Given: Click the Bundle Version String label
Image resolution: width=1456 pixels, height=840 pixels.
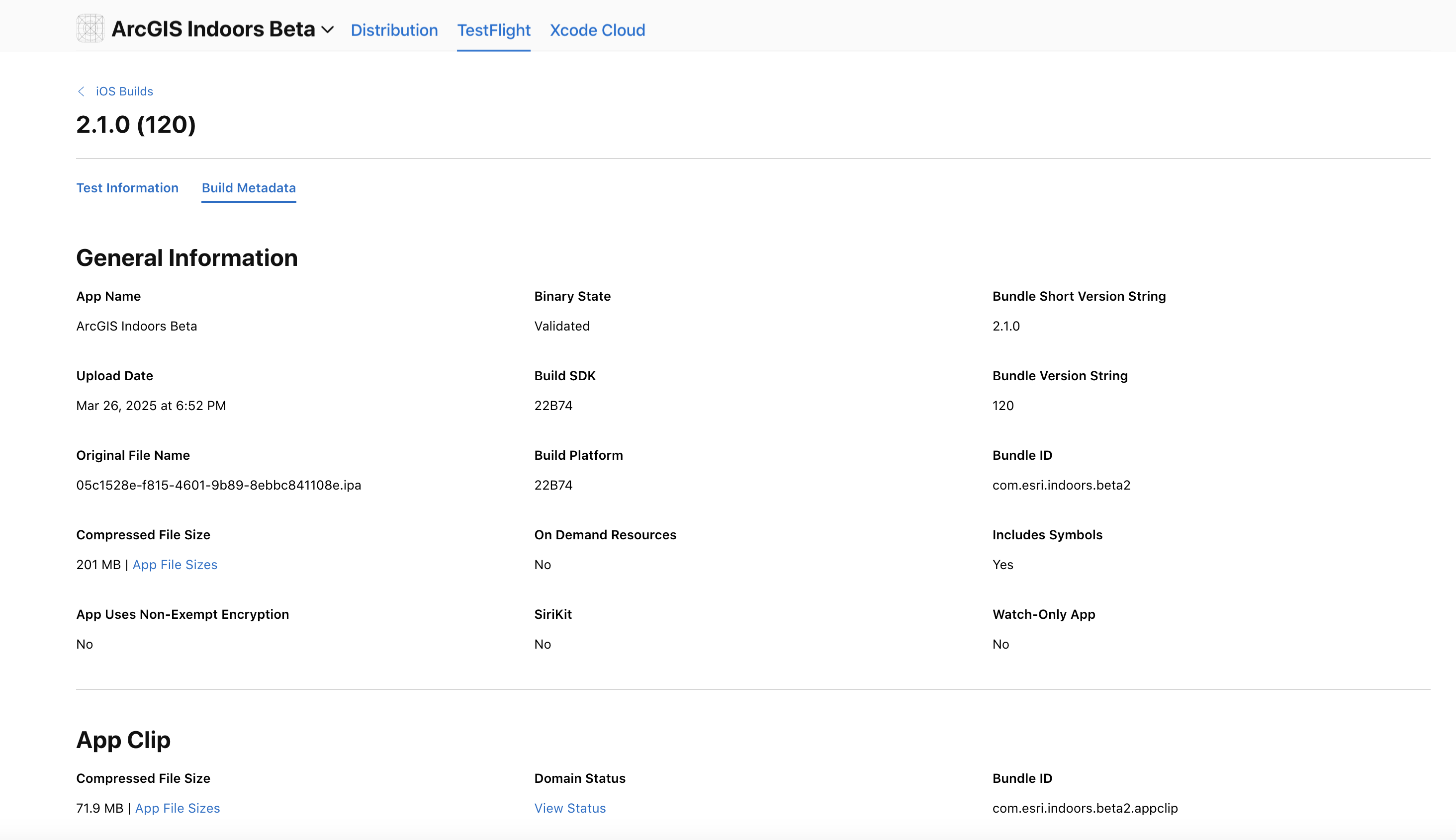Looking at the screenshot, I should pos(1060,376).
